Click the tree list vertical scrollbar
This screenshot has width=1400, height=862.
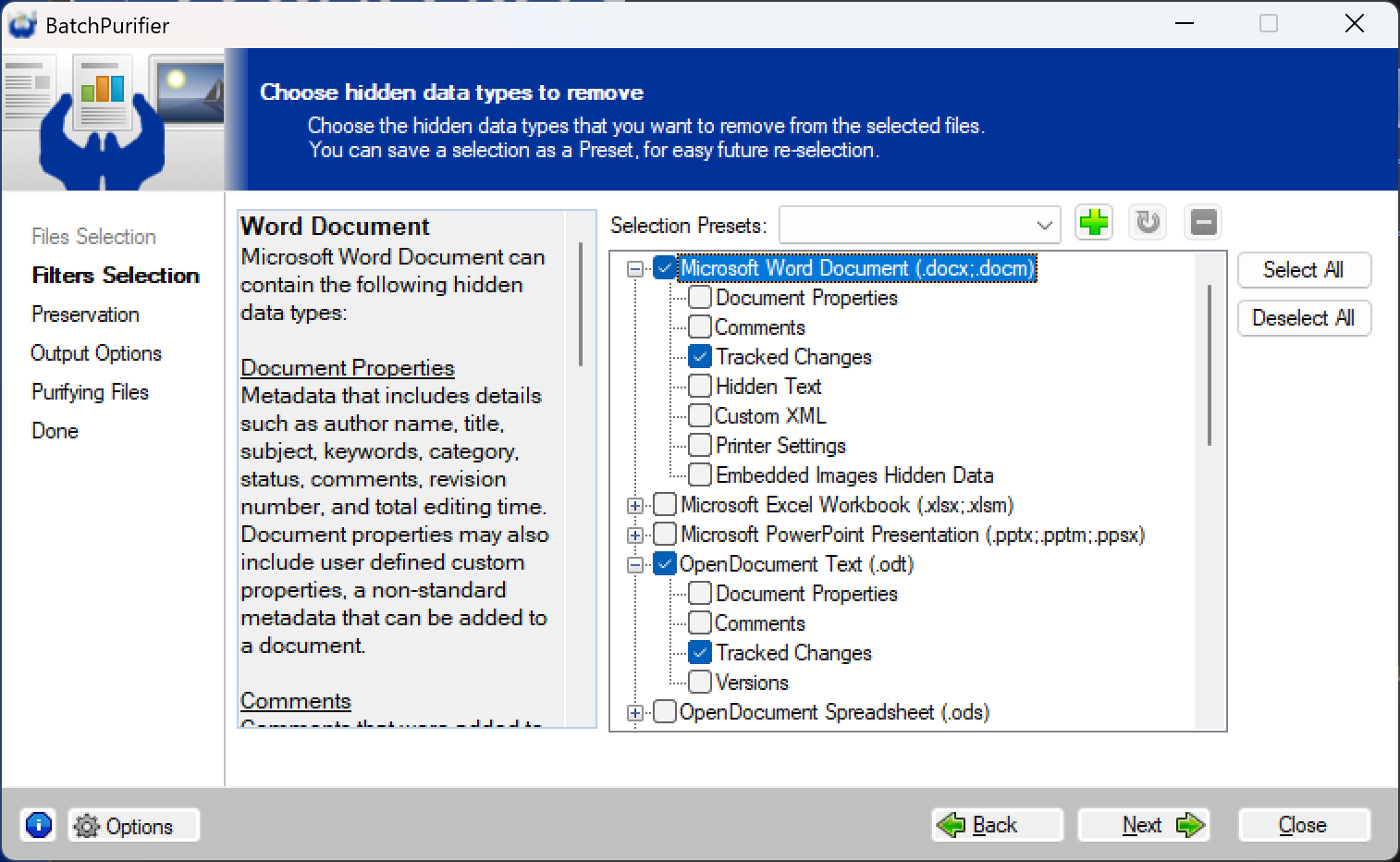(x=1210, y=365)
